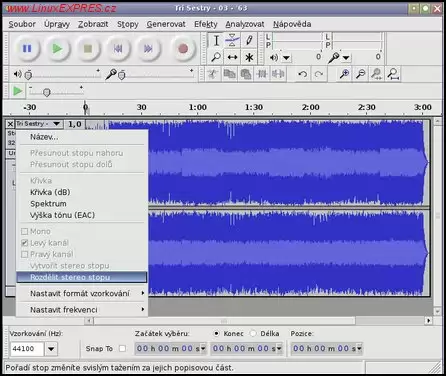Start recording with the Record button

[183, 49]
